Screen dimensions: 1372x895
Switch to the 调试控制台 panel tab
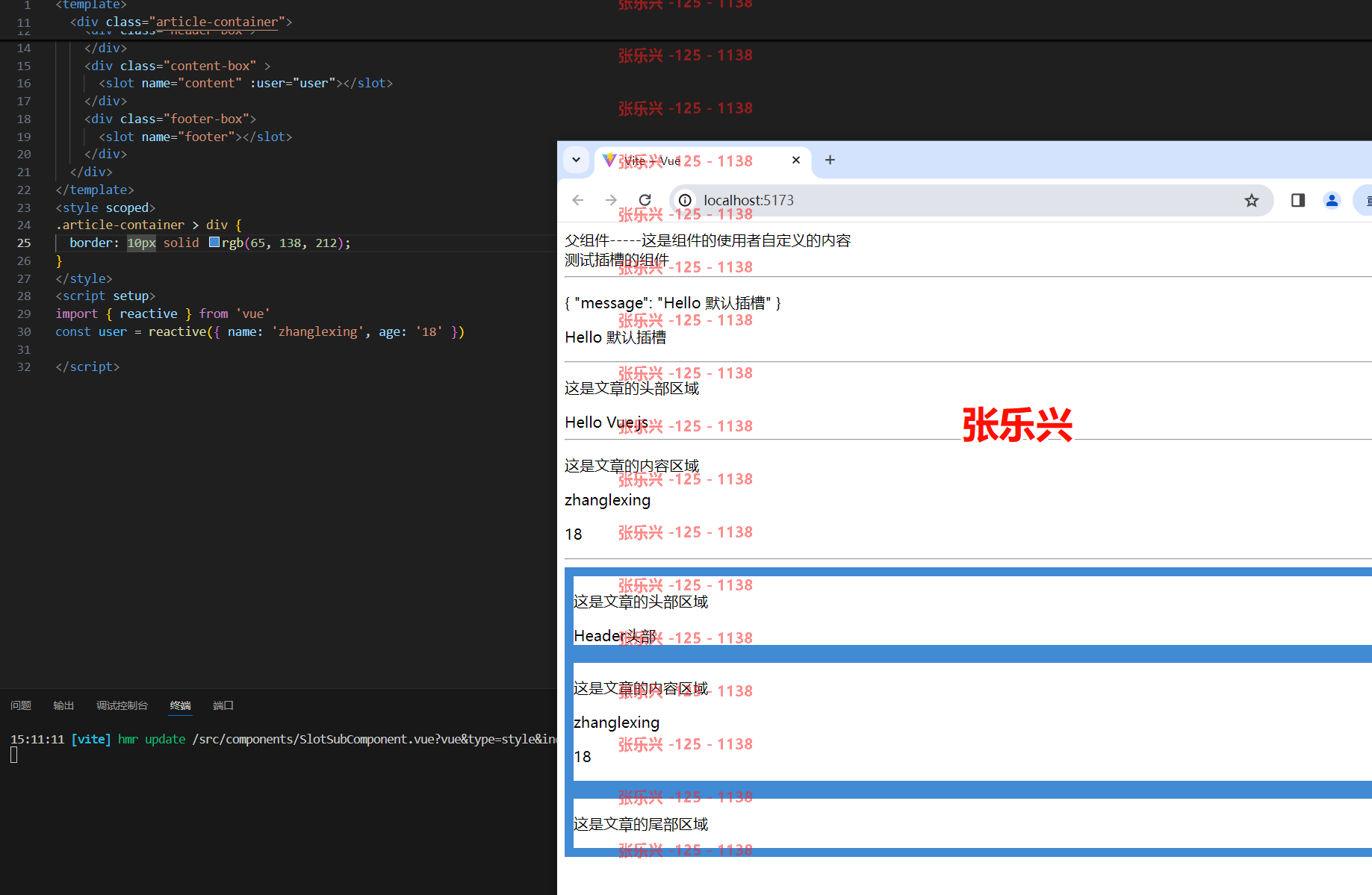tap(122, 705)
